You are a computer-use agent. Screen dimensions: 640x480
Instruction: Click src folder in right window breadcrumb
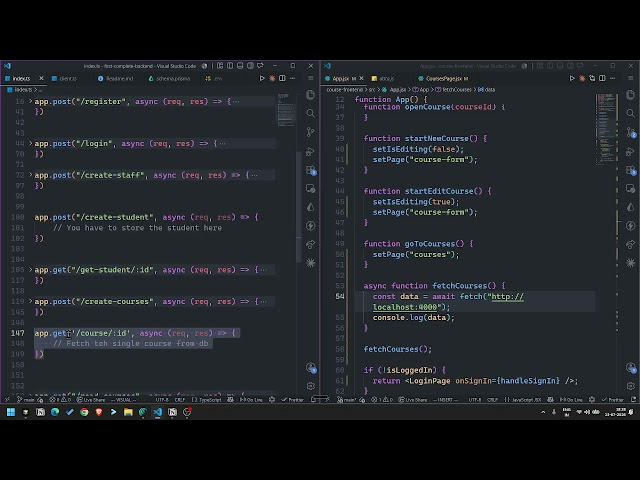point(372,89)
